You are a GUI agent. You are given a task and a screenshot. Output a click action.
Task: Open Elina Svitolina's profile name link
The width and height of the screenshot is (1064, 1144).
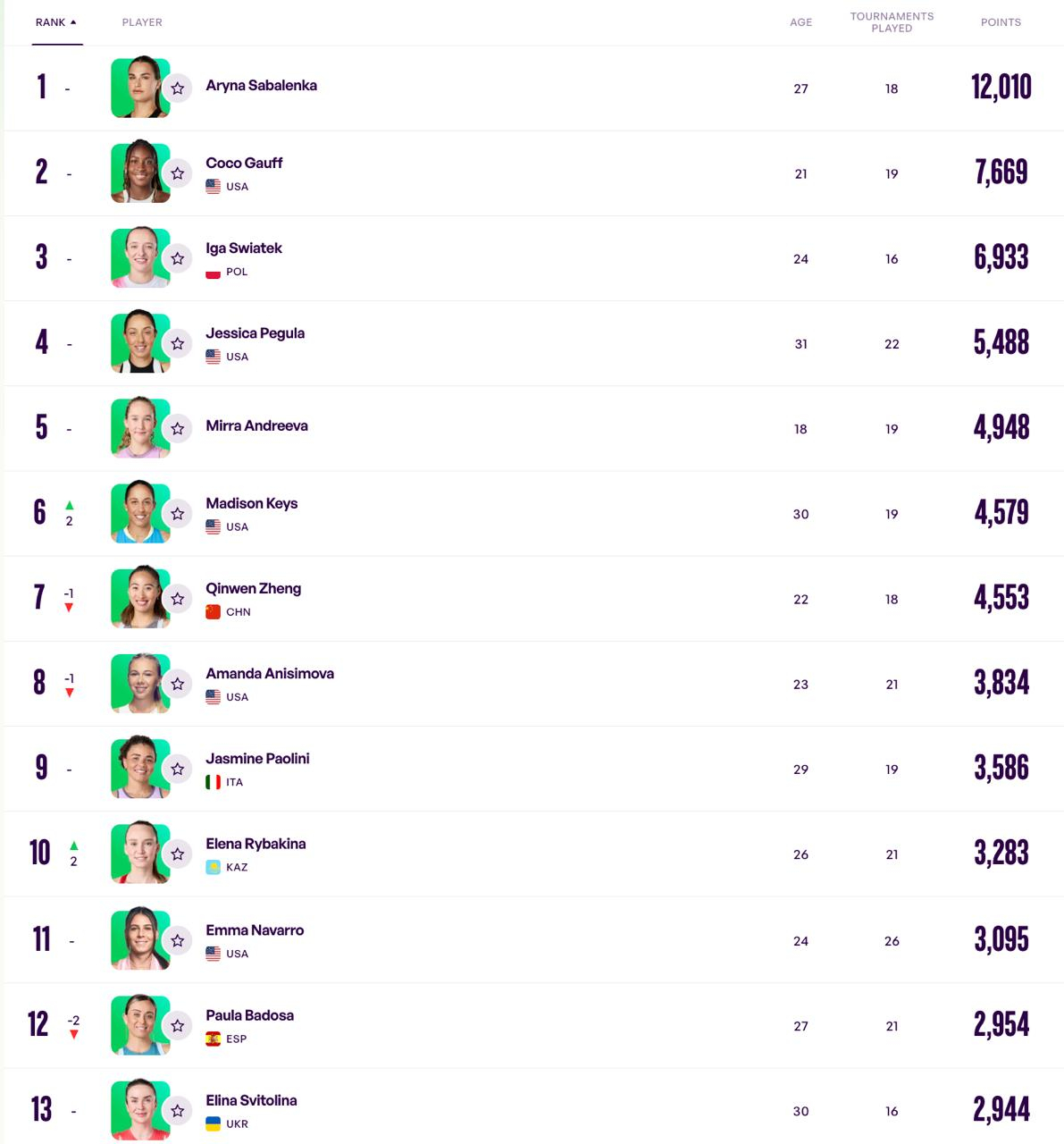[x=251, y=1100]
